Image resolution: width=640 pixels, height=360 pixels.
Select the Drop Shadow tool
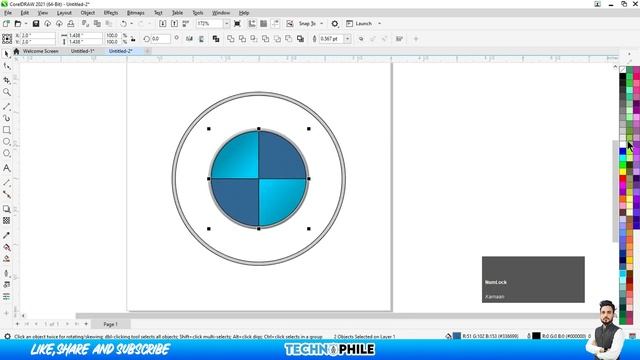pyautogui.click(x=7, y=209)
